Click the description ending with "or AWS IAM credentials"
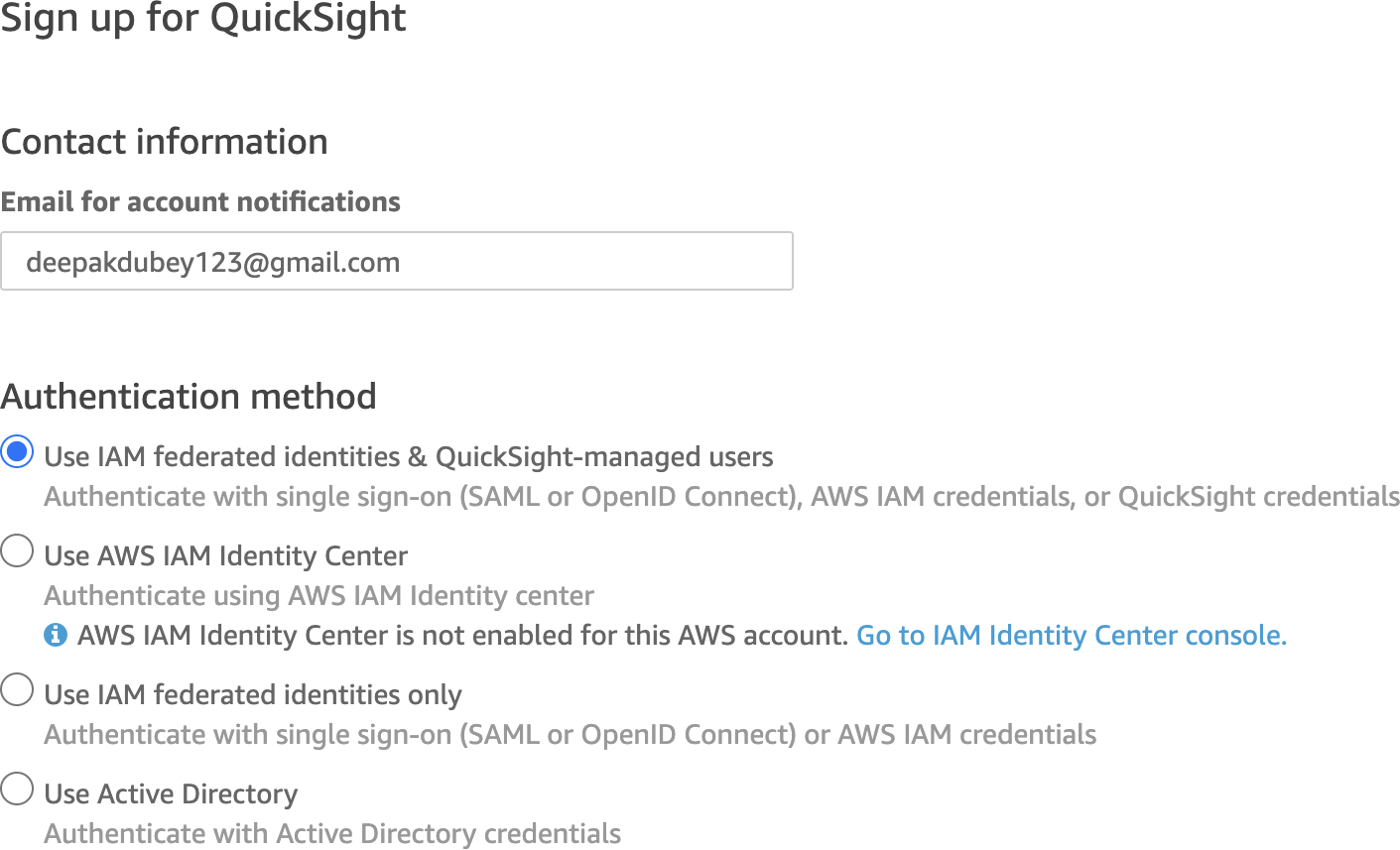1400x850 pixels. (x=570, y=735)
